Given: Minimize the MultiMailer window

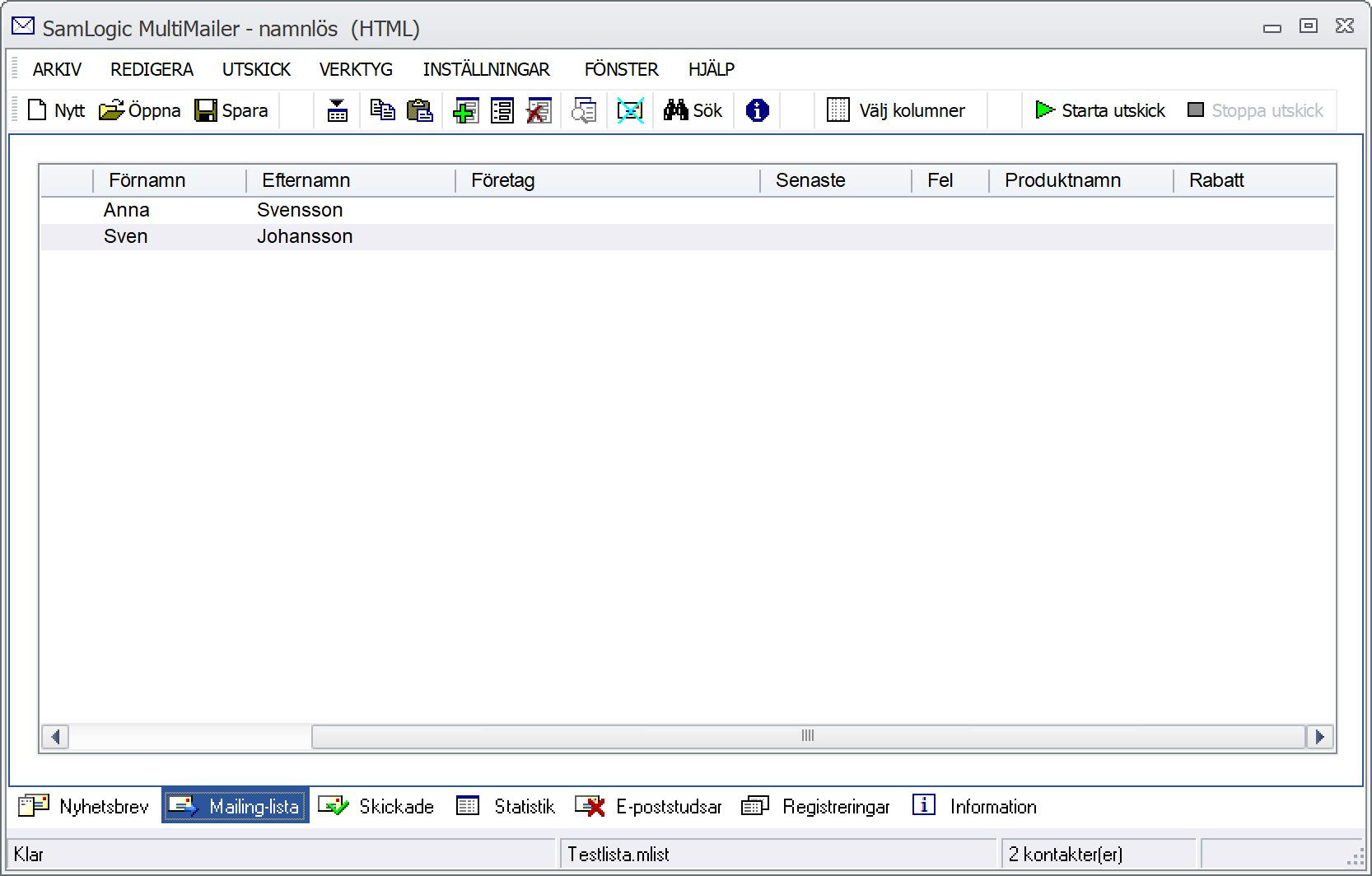Looking at the screenshot, I should [x=1272, y=28].
